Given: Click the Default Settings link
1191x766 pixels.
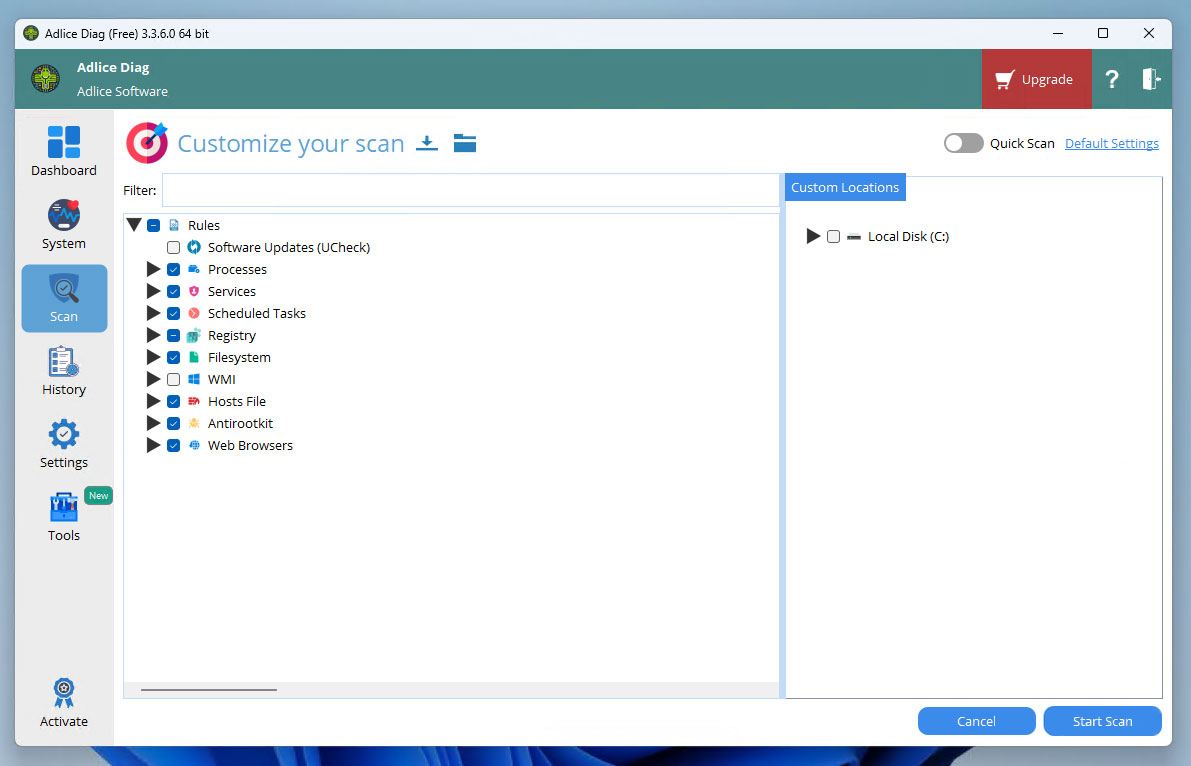Looking at the screenshot, I should click(1111, 144).
